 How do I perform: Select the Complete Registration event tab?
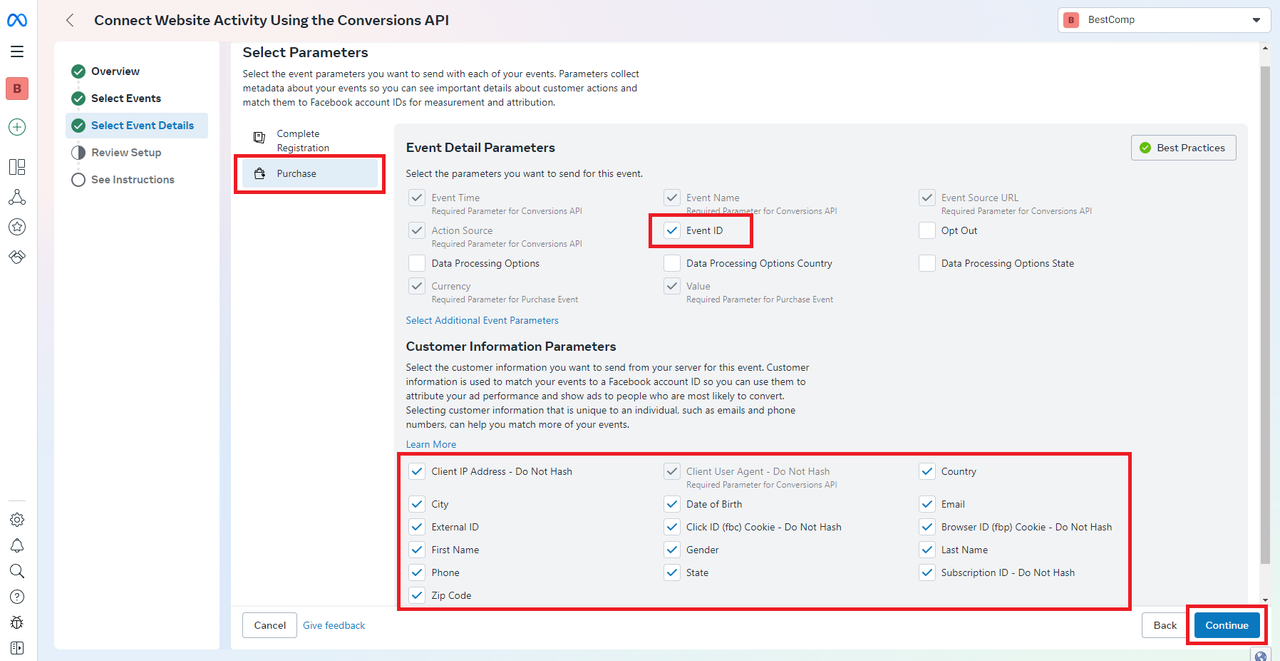pyautogui.click(x=310, y=141)
